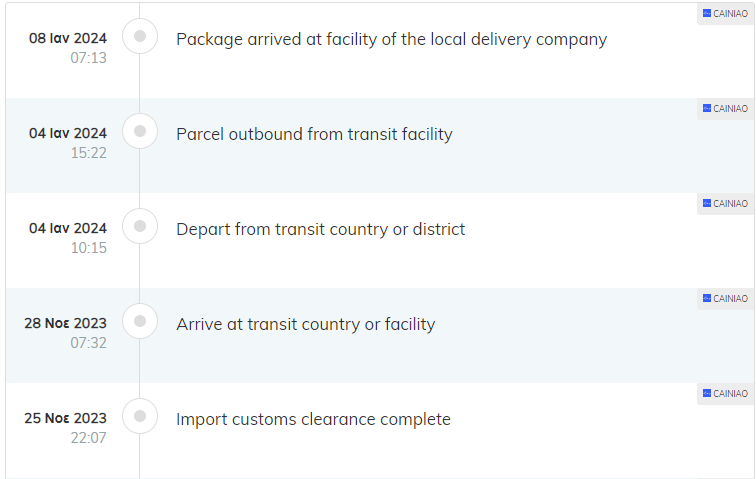Screen dimensions: 756x479
Task: Click the CAINIAO badge on the 28 Νοε 2023 entry
Action: pos(726,299)
